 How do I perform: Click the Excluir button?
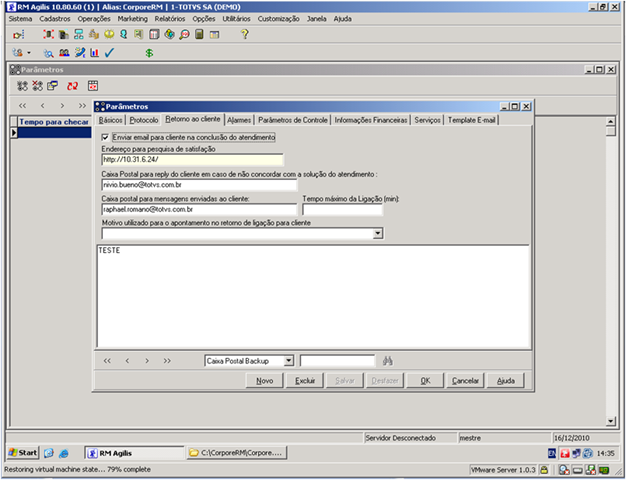tap(305, 381)
